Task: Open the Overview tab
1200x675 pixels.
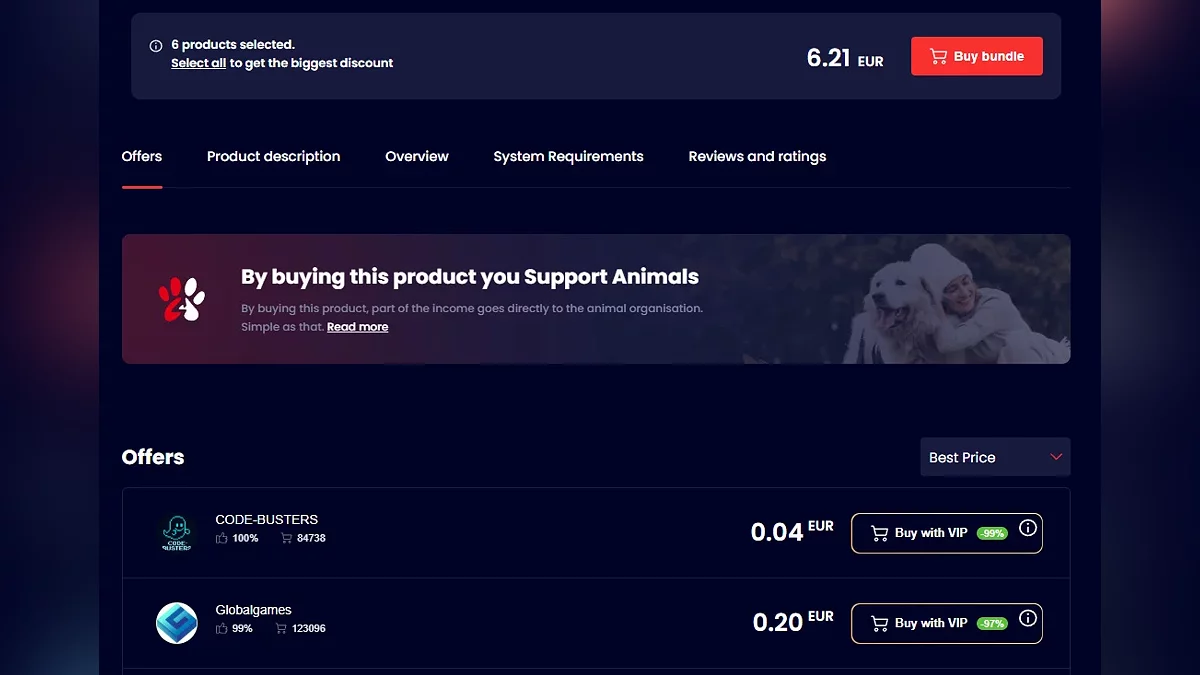Action: click(x=417, y=156)
